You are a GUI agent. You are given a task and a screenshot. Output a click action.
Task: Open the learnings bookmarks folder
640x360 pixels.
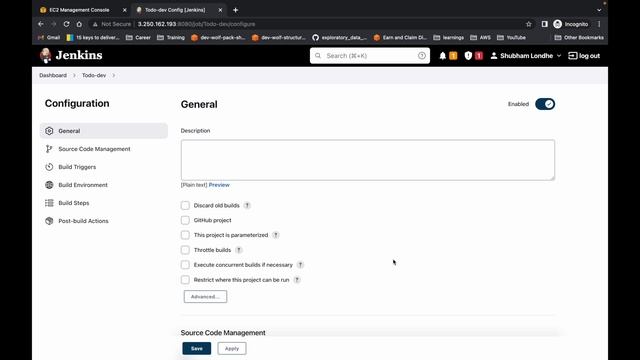click(x=448, y=38)
